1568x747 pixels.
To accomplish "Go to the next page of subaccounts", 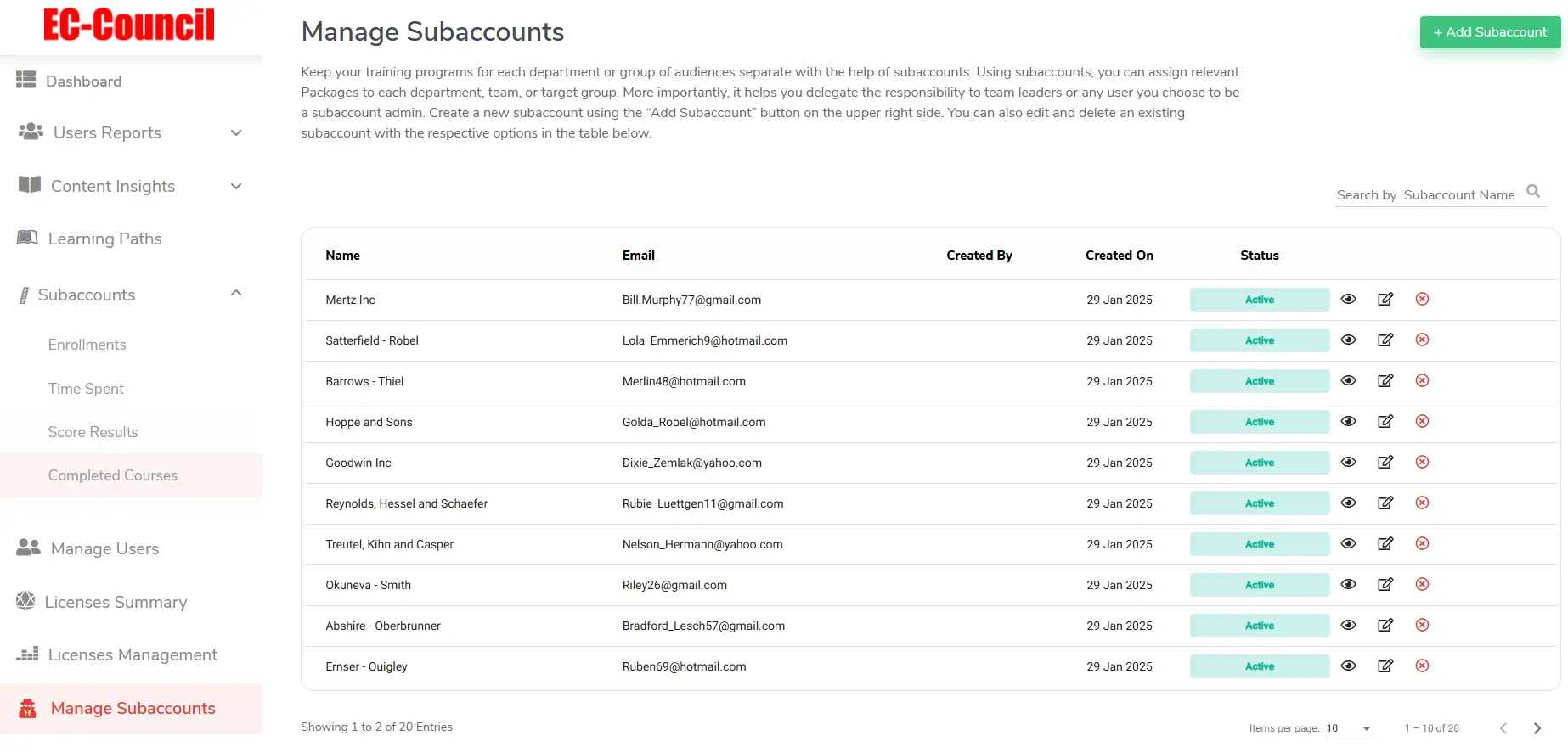I will click(1537, 728).
